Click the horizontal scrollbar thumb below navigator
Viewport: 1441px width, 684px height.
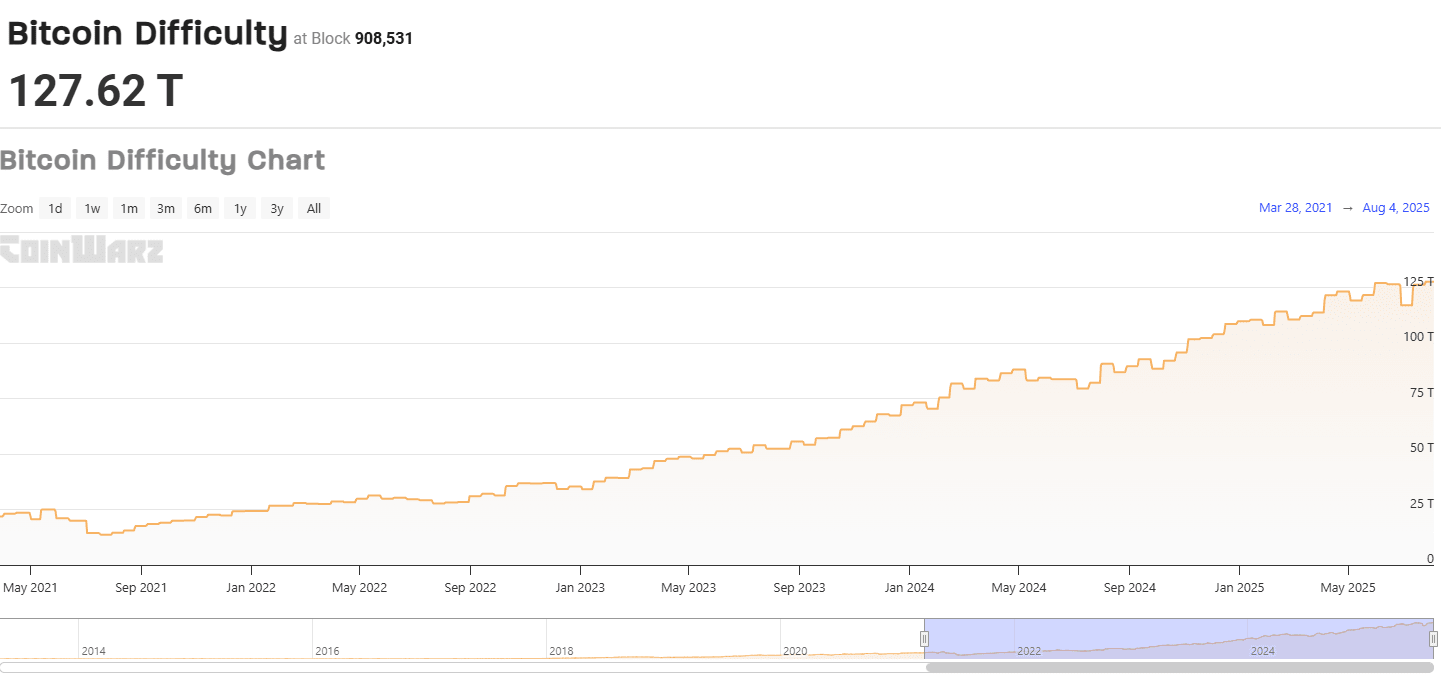[1180, 667]
